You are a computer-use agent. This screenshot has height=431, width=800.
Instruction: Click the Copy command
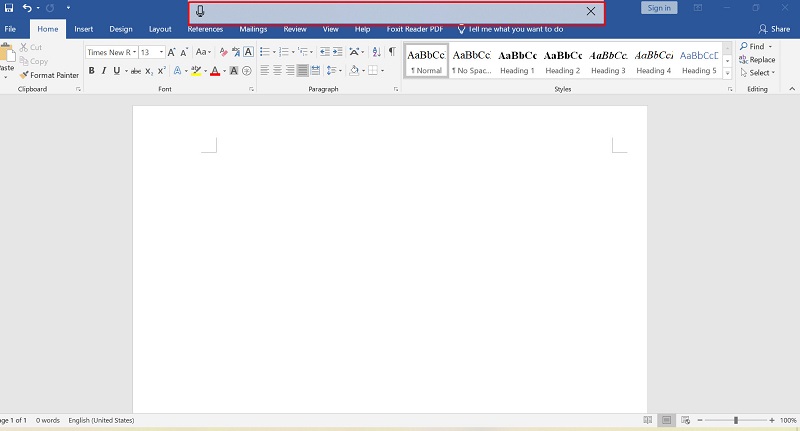[34, 61]
